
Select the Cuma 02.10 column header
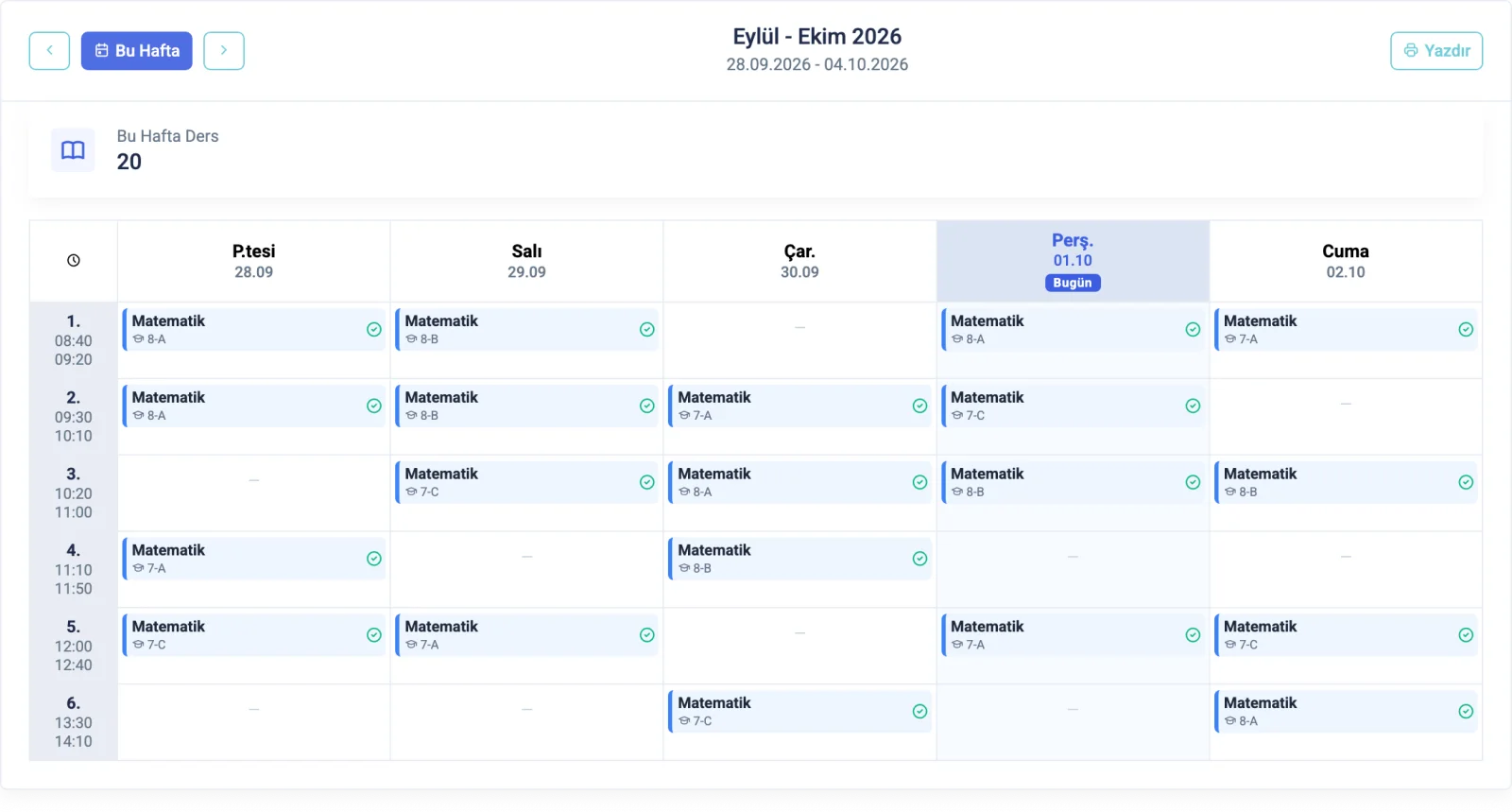tap(1346, 262)
